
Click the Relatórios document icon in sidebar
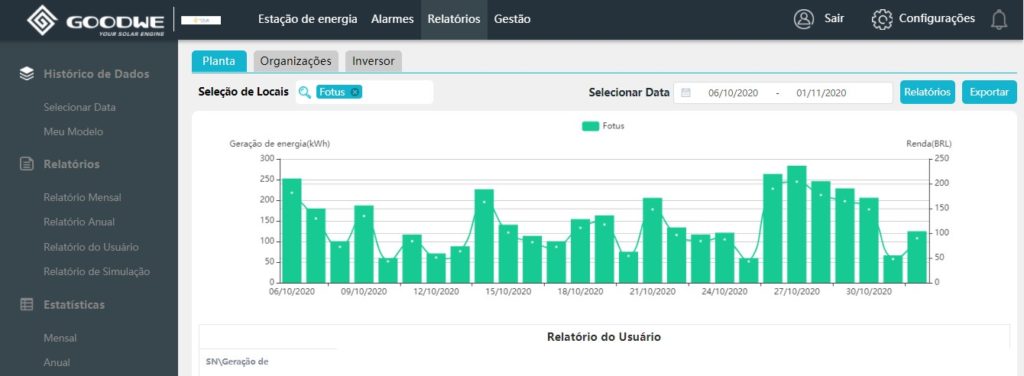coord(27,164)
